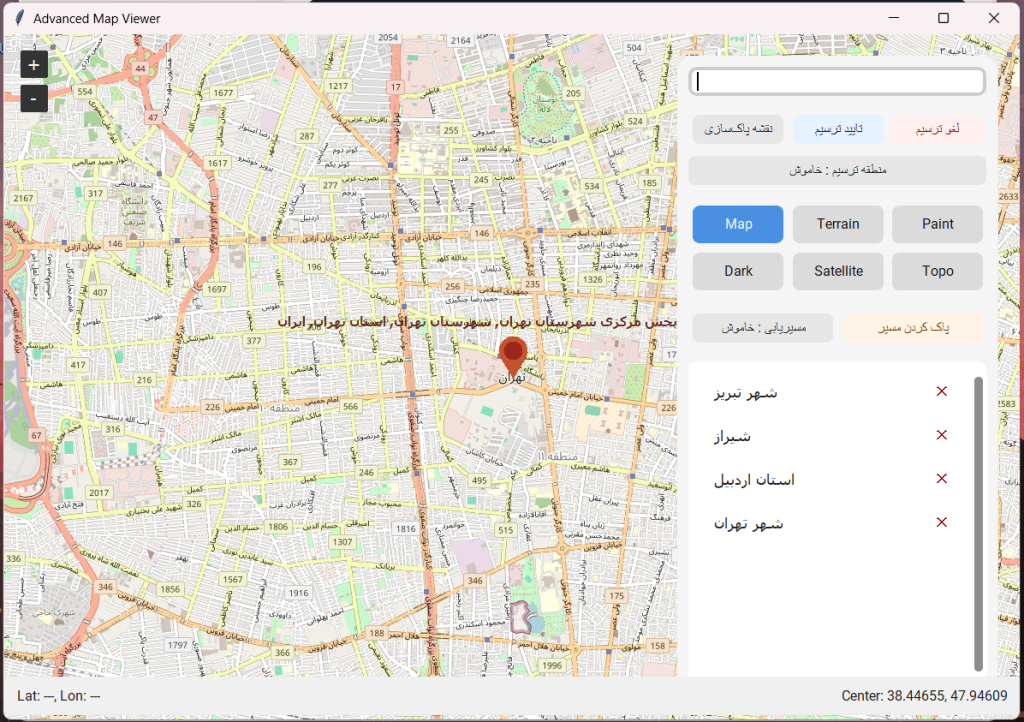Choose the Satellite map layer
Image resolution: width=1024 pixels, height=722 pixels.
838,271
